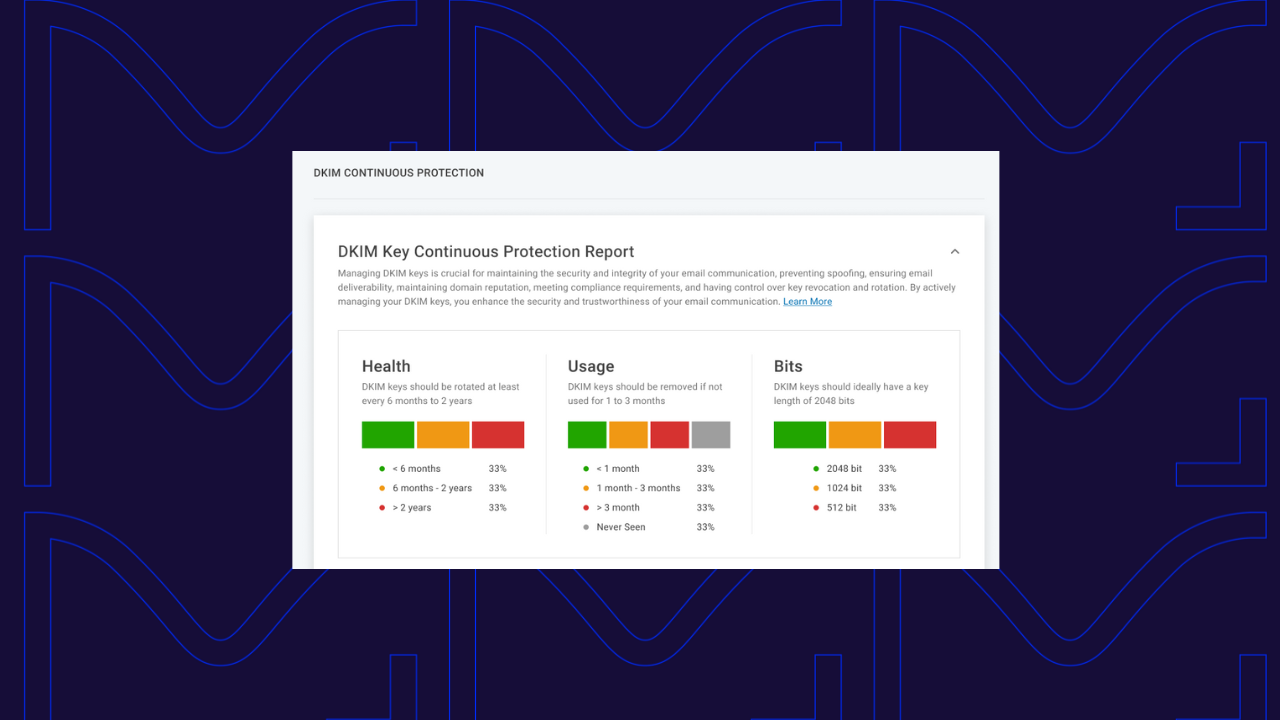The image size is (1280, 720).
Task: Click the Bits section heading
Action: pos(788,366)
